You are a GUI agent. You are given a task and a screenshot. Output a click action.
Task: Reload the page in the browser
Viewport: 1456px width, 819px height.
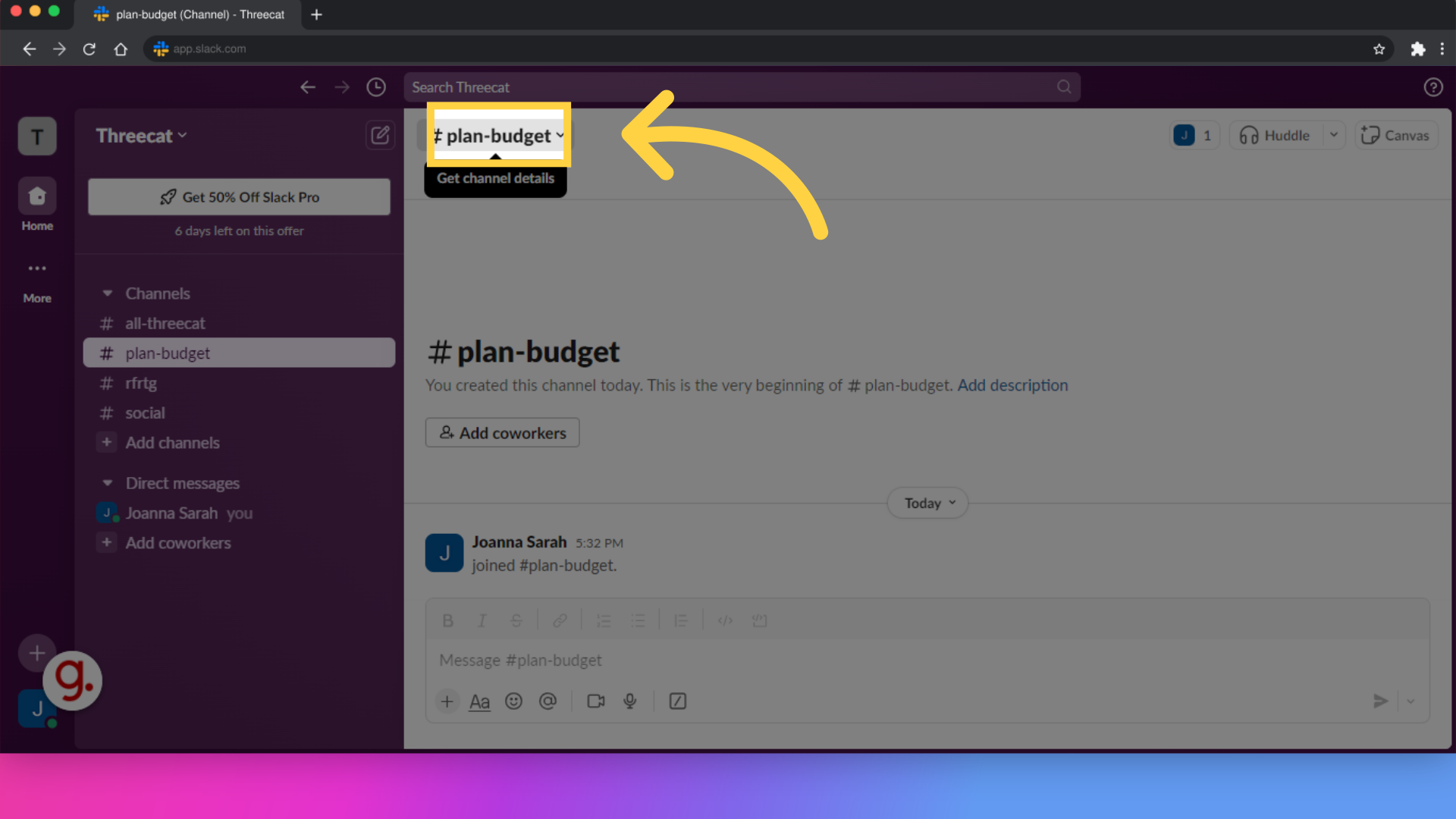[89, 49]
